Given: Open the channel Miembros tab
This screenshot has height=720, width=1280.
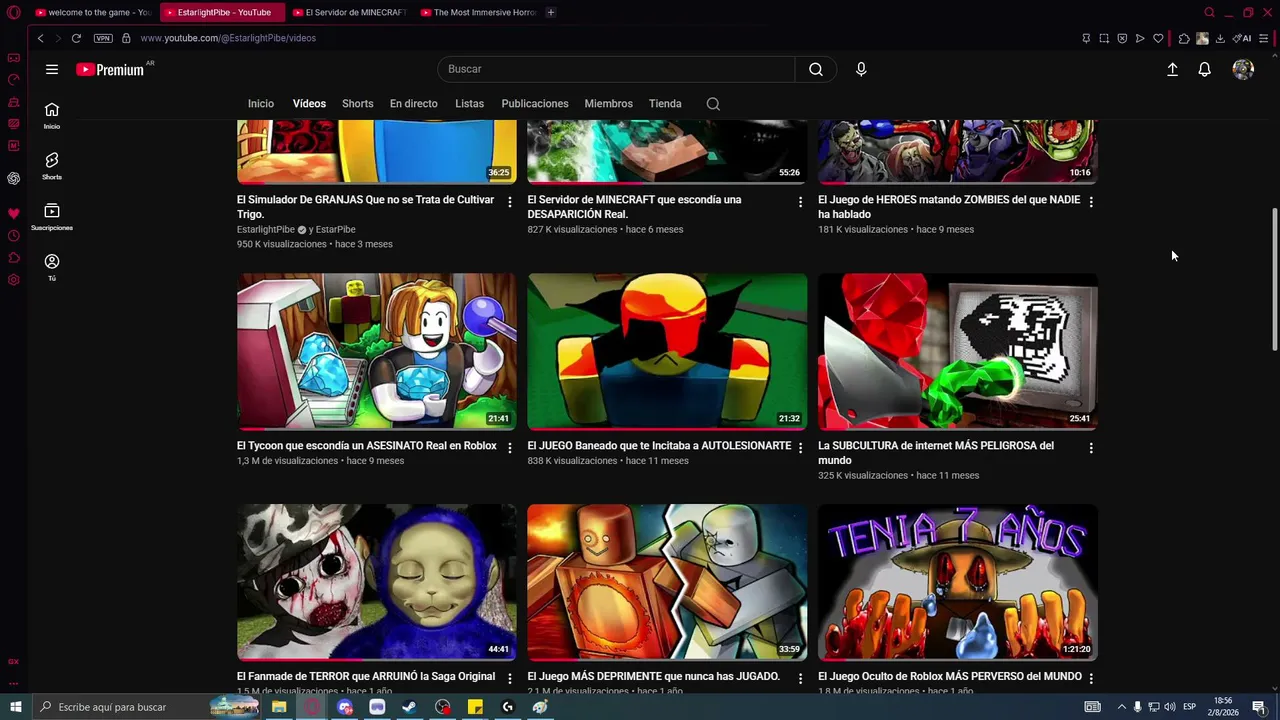Looking at the screenshot, I should click(608, 104).
